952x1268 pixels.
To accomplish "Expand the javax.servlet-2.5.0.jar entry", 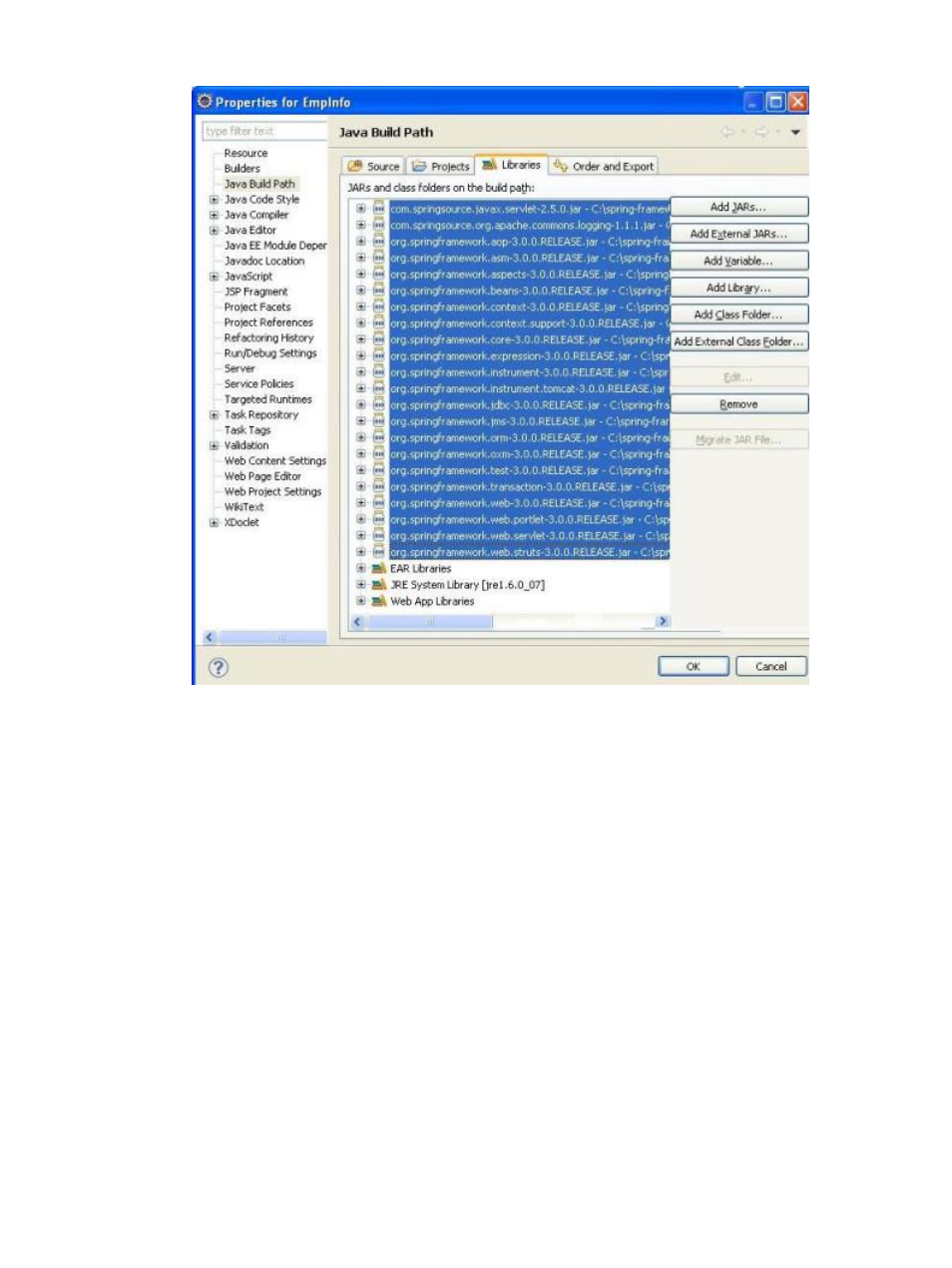I will pyautogui.click(x=360, y=209).
